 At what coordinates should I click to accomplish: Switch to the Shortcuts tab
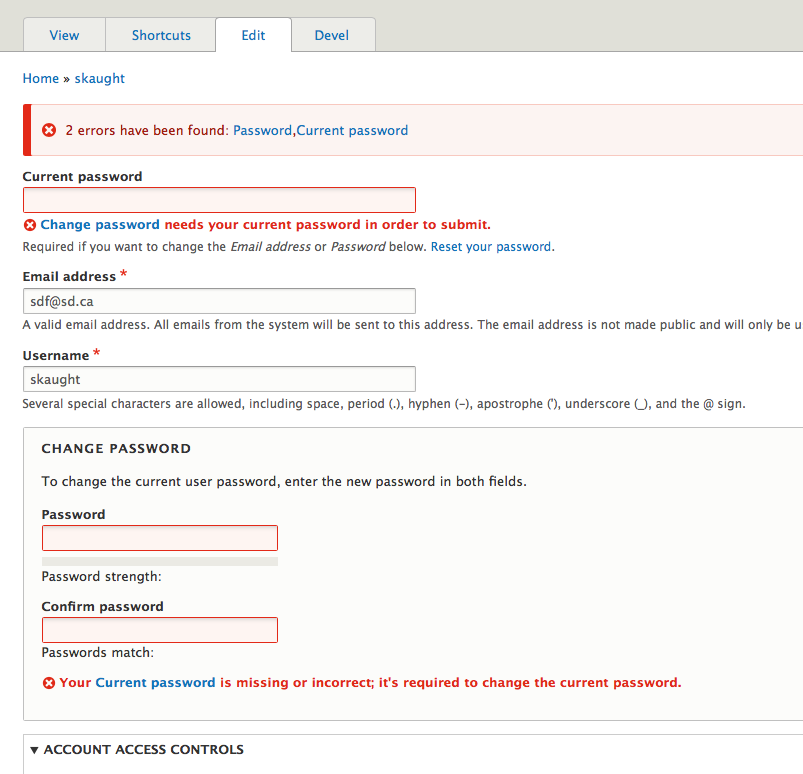point(161,35)
